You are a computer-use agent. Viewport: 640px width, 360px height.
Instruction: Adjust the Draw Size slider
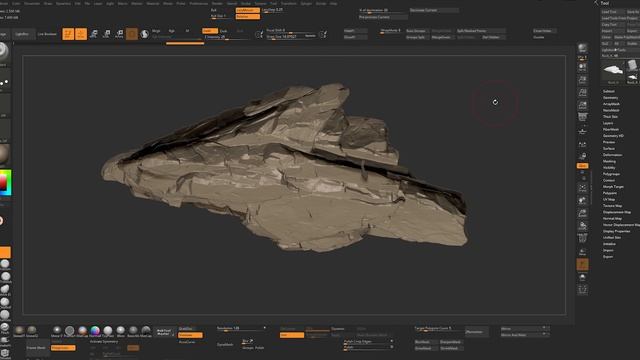click(291, 37)
